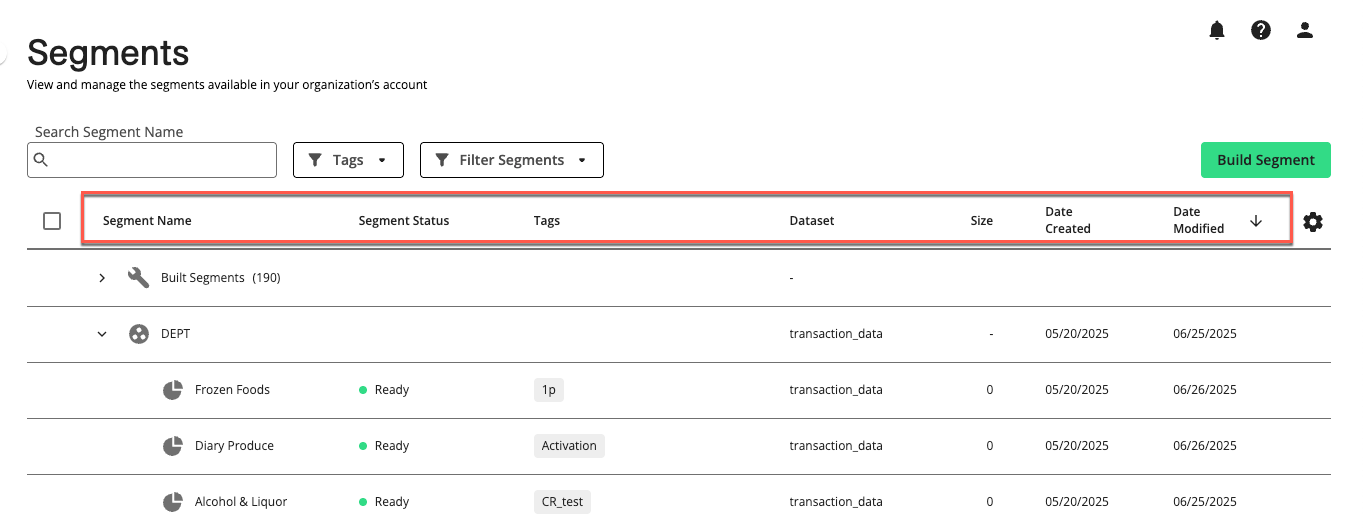This screenshot has height=528, width=1363.
Task: Click the Diary Produce pie chart icon
Action: click(x=173, y=446)
